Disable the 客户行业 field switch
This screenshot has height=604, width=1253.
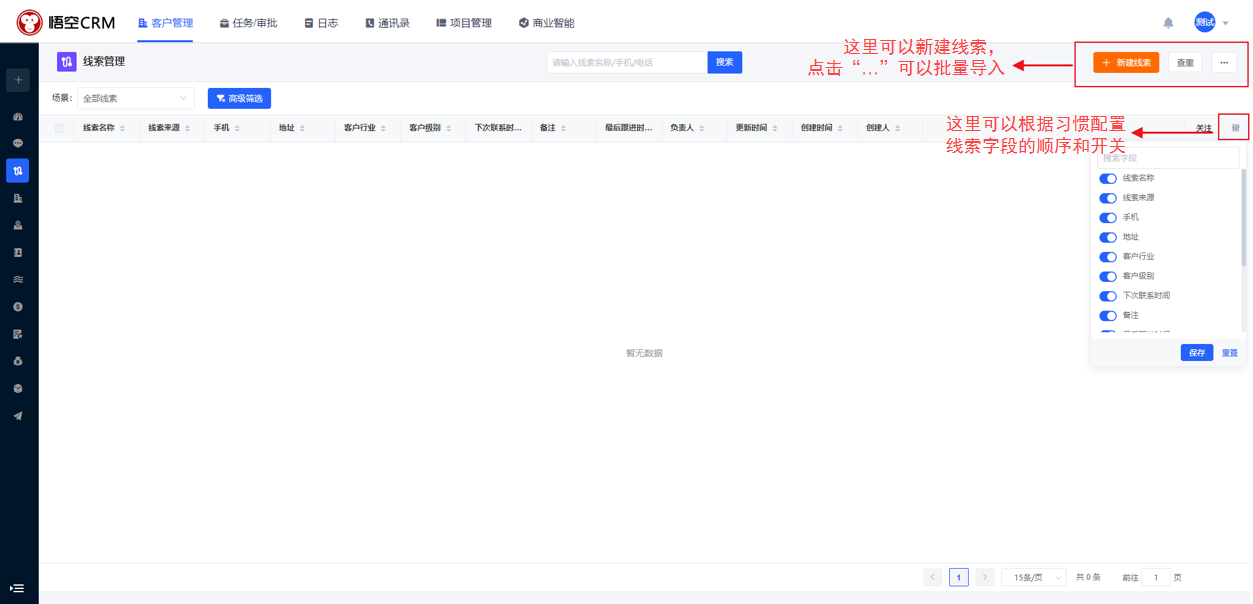1107,257
